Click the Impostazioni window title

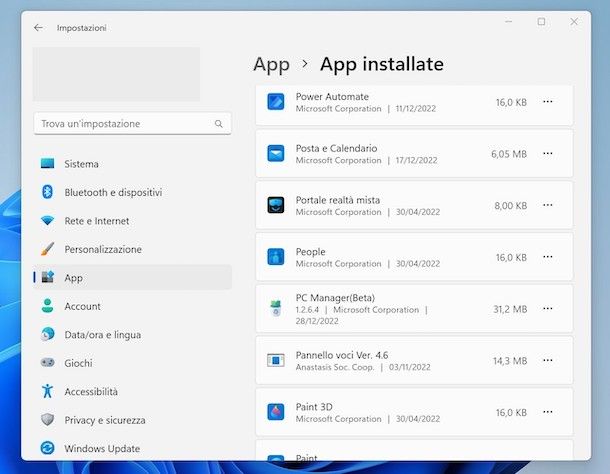(x=81, y=28)
